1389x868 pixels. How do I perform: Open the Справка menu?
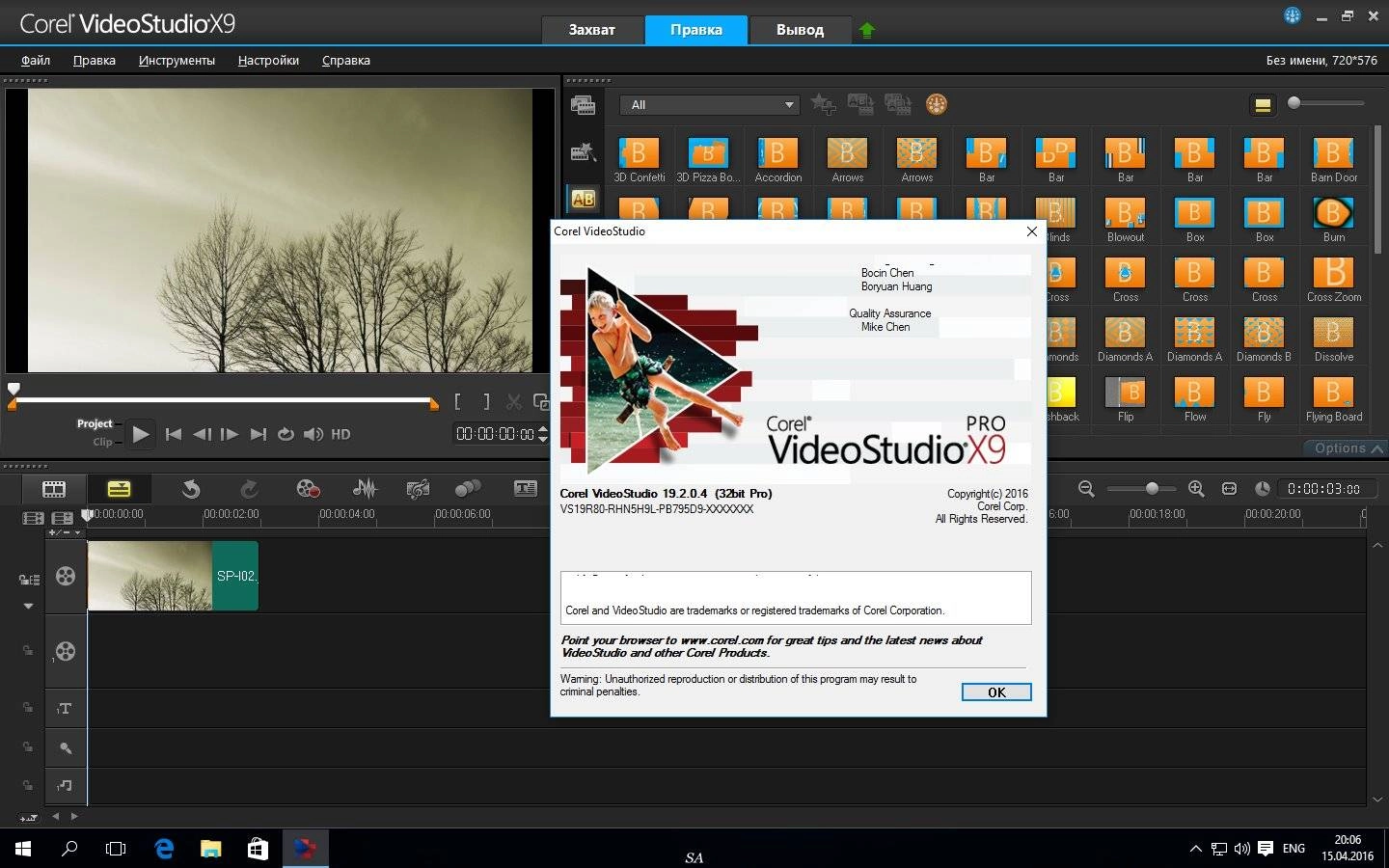(346, 60)
